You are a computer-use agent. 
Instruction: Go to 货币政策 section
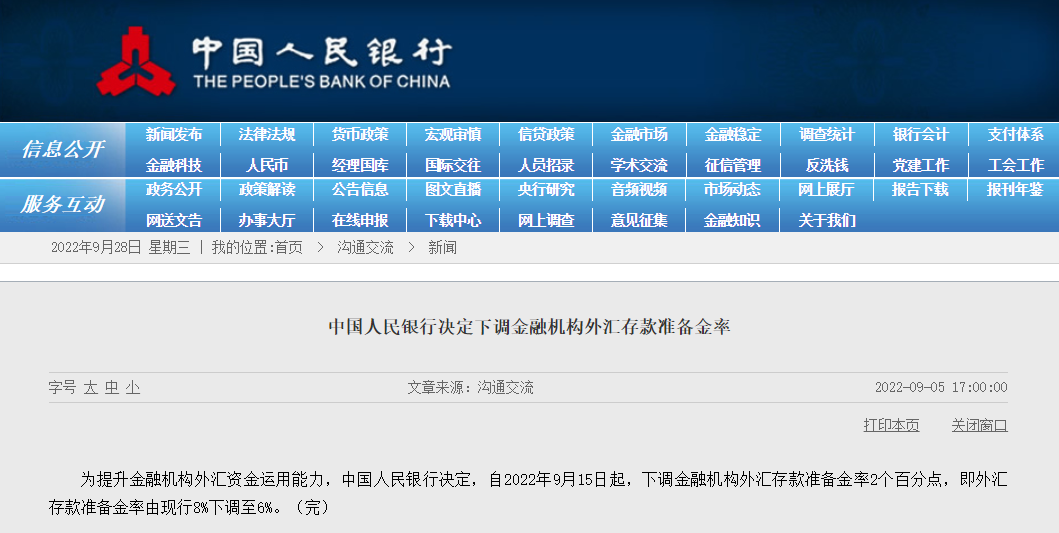(x=360, y=134)
